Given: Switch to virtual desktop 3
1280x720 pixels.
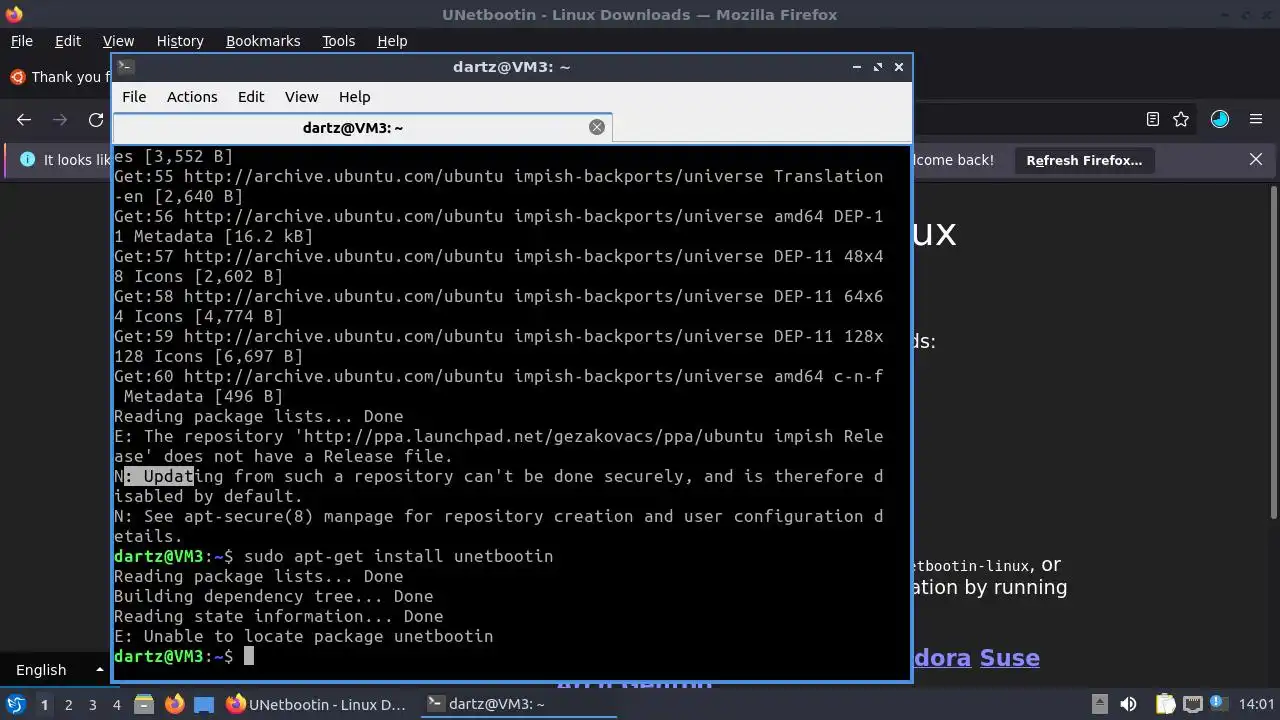Looking at the screenshot, I should 92,704.
